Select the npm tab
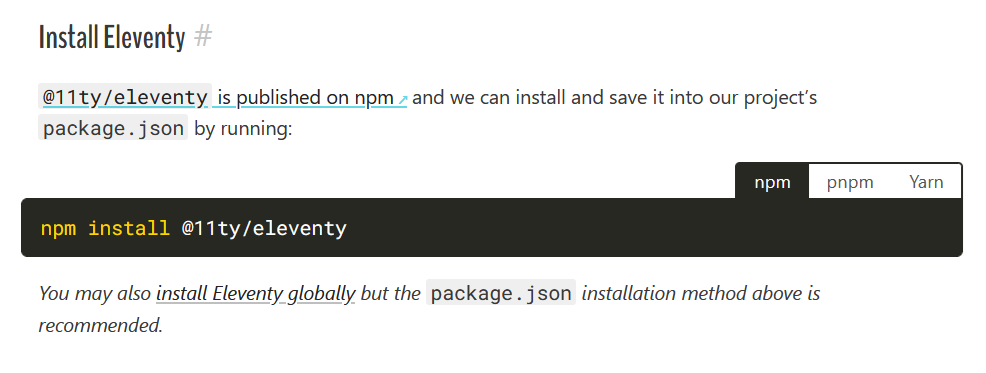Screen dimensions: 986x373 (772, 182)
